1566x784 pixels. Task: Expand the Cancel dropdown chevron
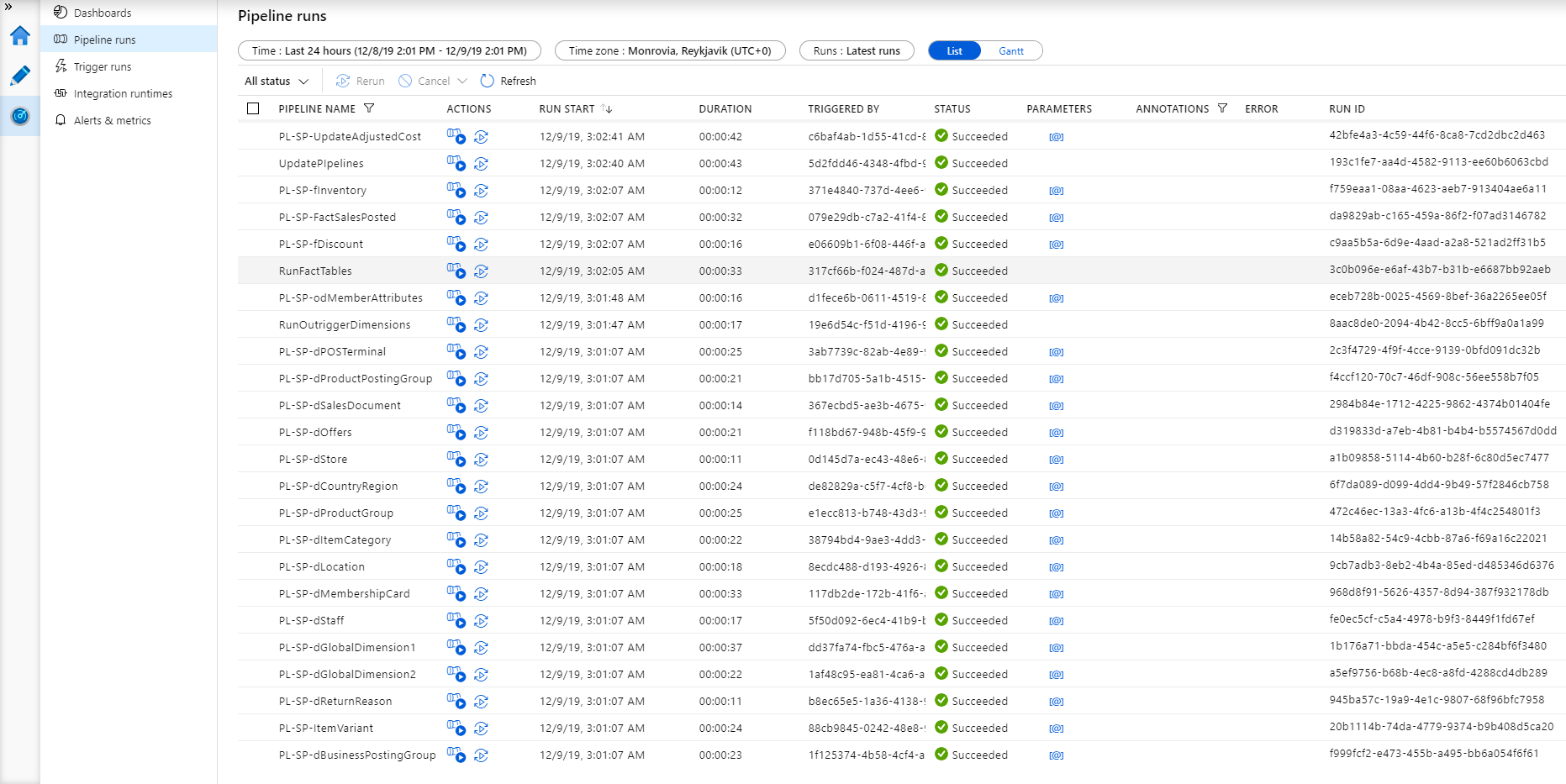point(462,81)
